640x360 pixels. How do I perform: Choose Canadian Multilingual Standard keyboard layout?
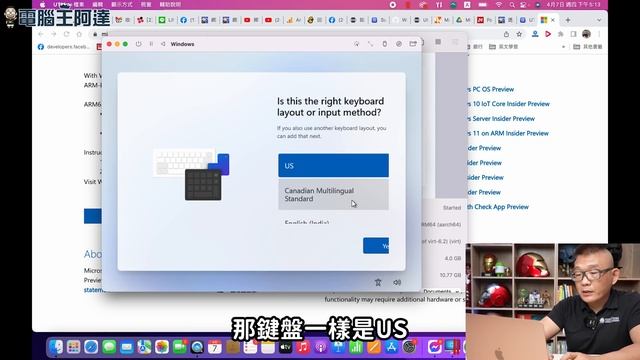[x=333, y=195]
